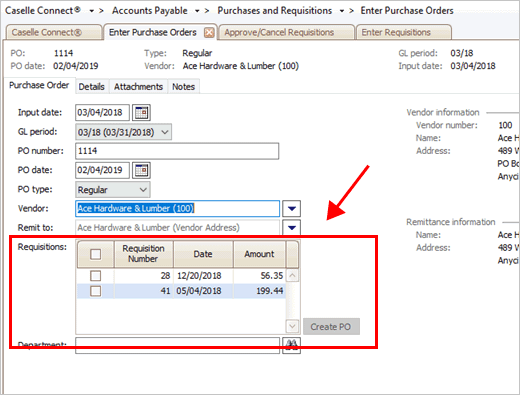The height and width of the screenshot is (395, 520).
Task: Select amount 56.35 cell
Action: pos(259,276)
